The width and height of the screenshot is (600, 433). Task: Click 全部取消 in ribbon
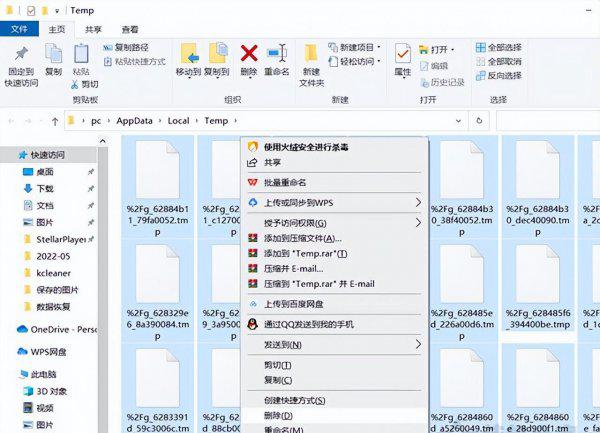(499, 62)
